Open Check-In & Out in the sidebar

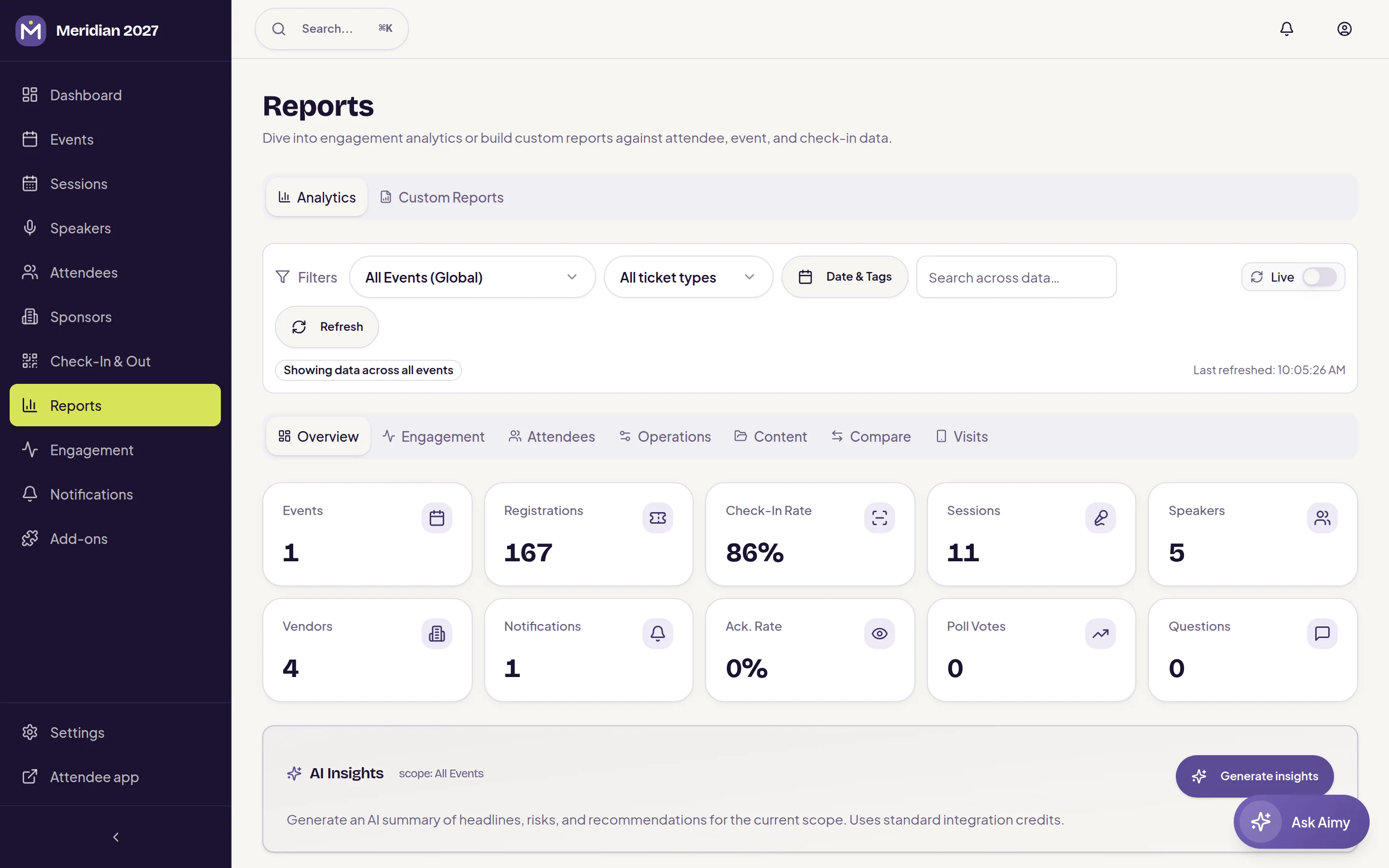115,361
